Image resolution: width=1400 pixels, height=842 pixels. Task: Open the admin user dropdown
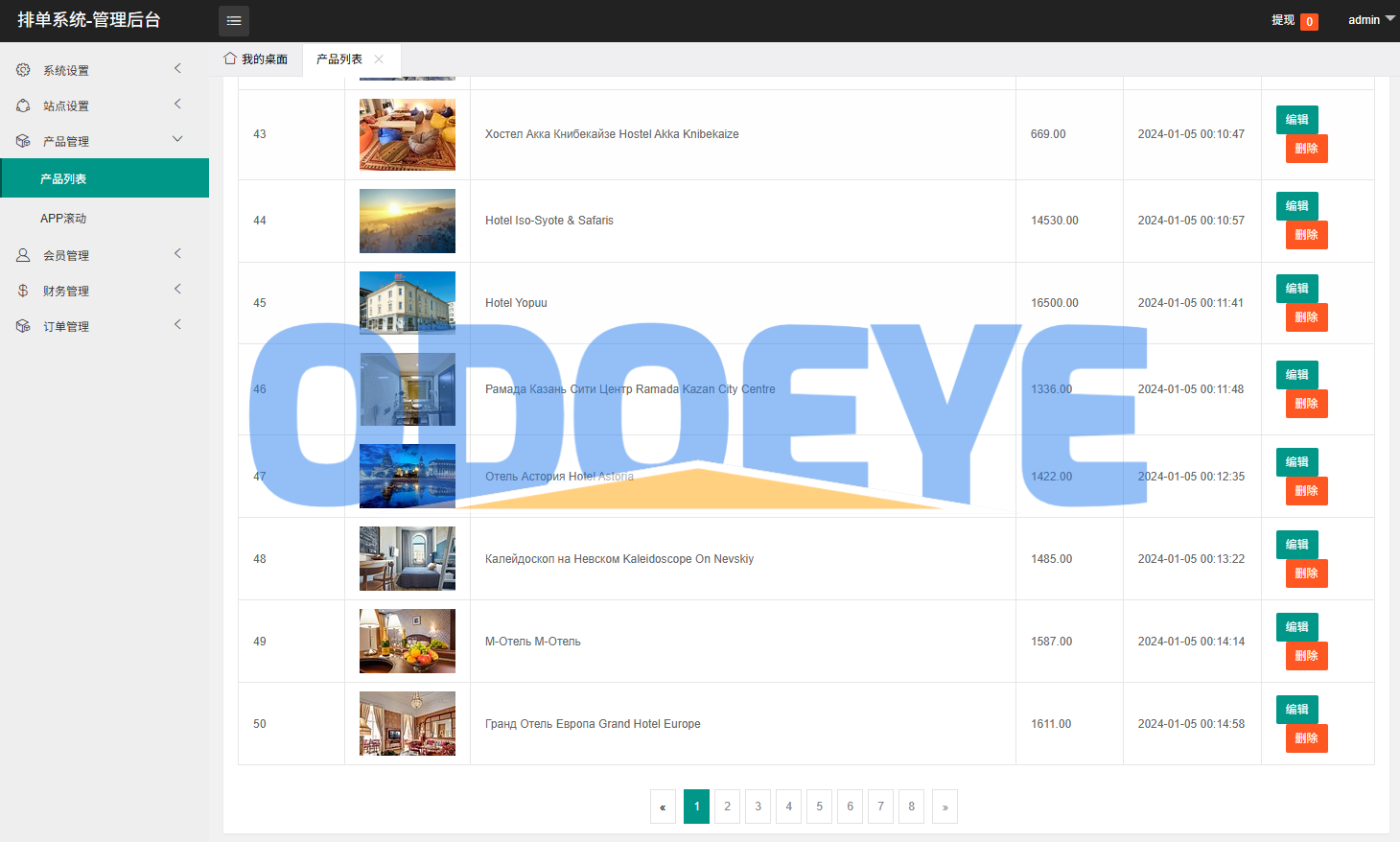(x=1371, y=20)
